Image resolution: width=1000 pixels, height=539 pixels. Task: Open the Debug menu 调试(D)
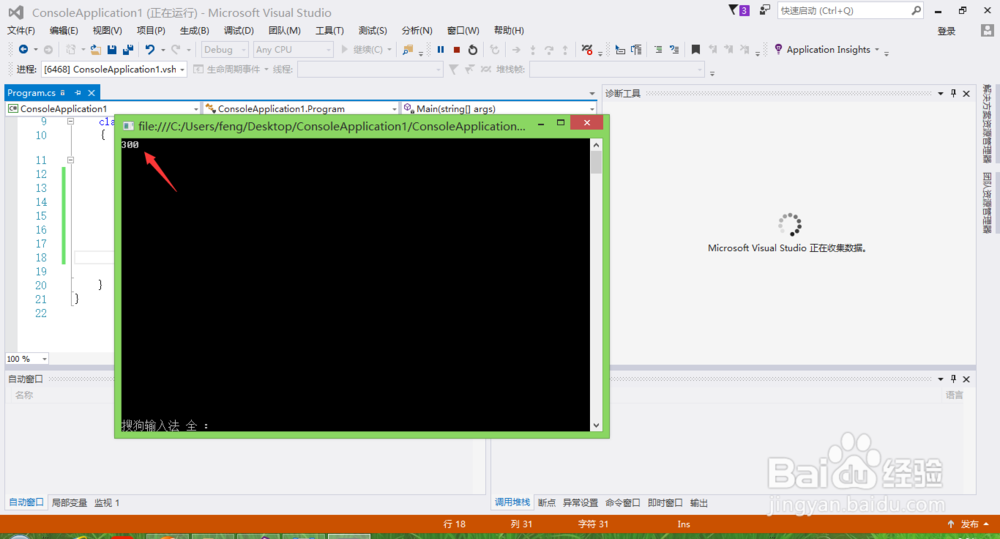(x=239, y=30)
